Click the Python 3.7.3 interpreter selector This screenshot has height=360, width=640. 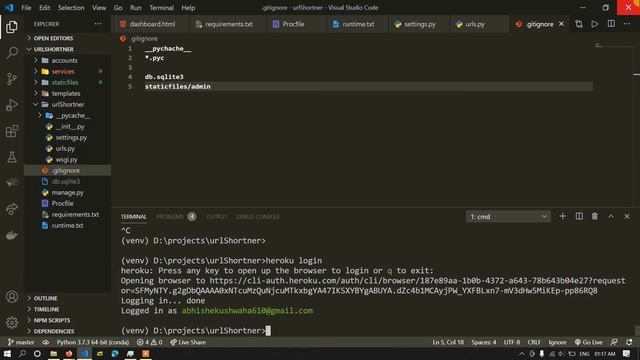coord(93,342)
